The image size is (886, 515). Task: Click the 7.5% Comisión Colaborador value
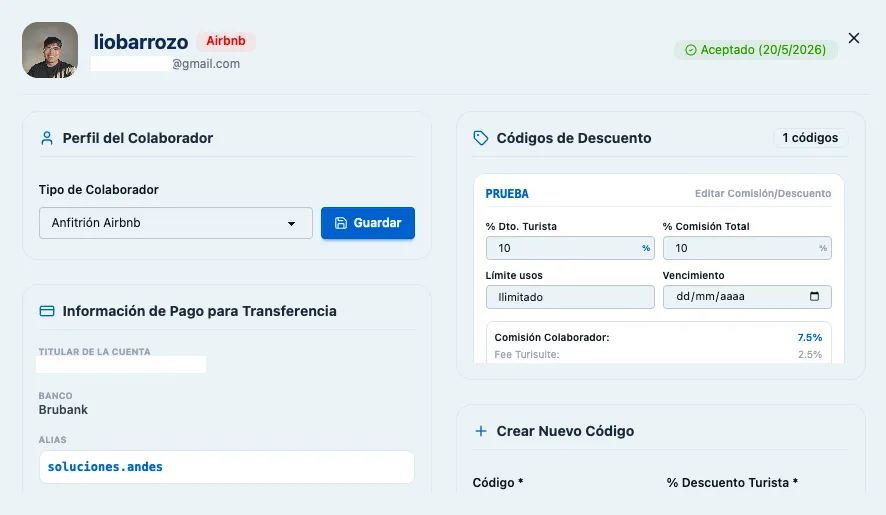pos(810,337)
